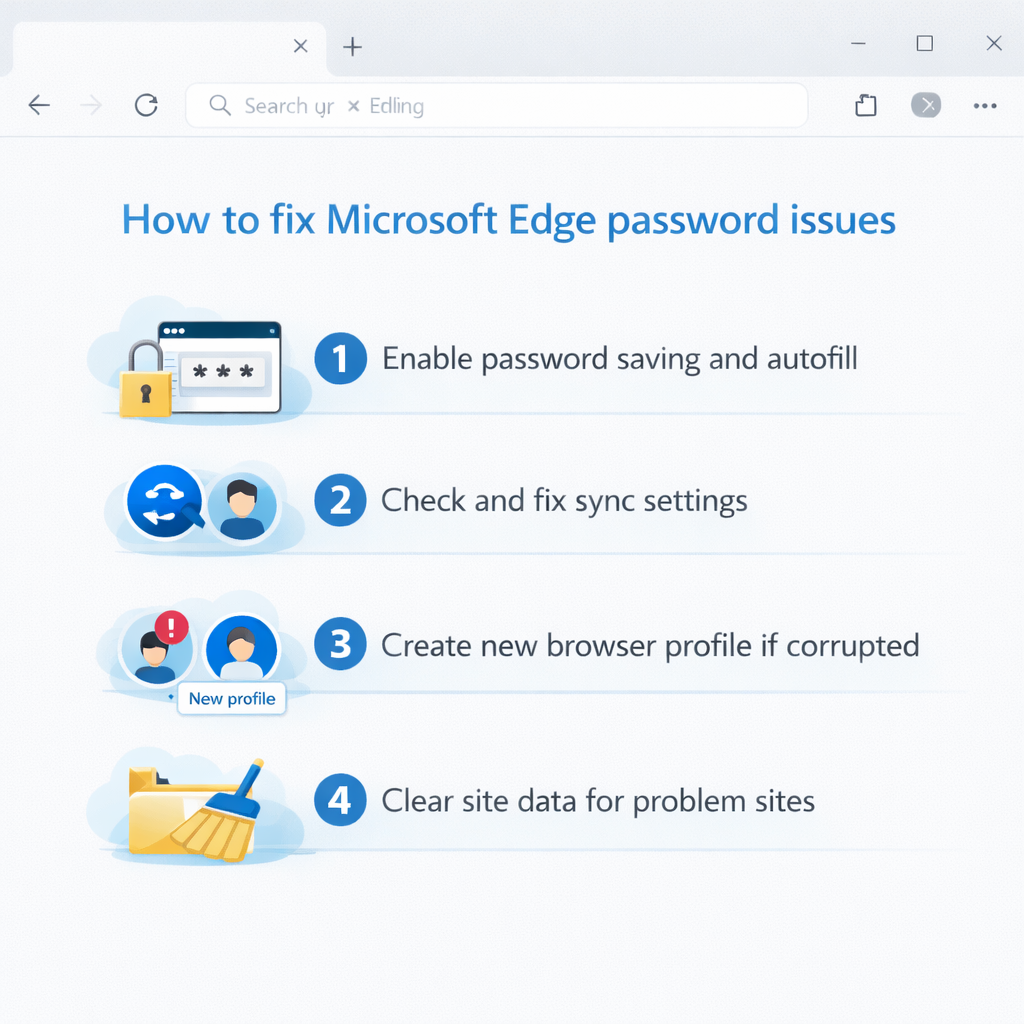Click "Check and fix sync settings" text
Screen dimensions: 1024x1024
pyautogui.click(x=564, y=501)
